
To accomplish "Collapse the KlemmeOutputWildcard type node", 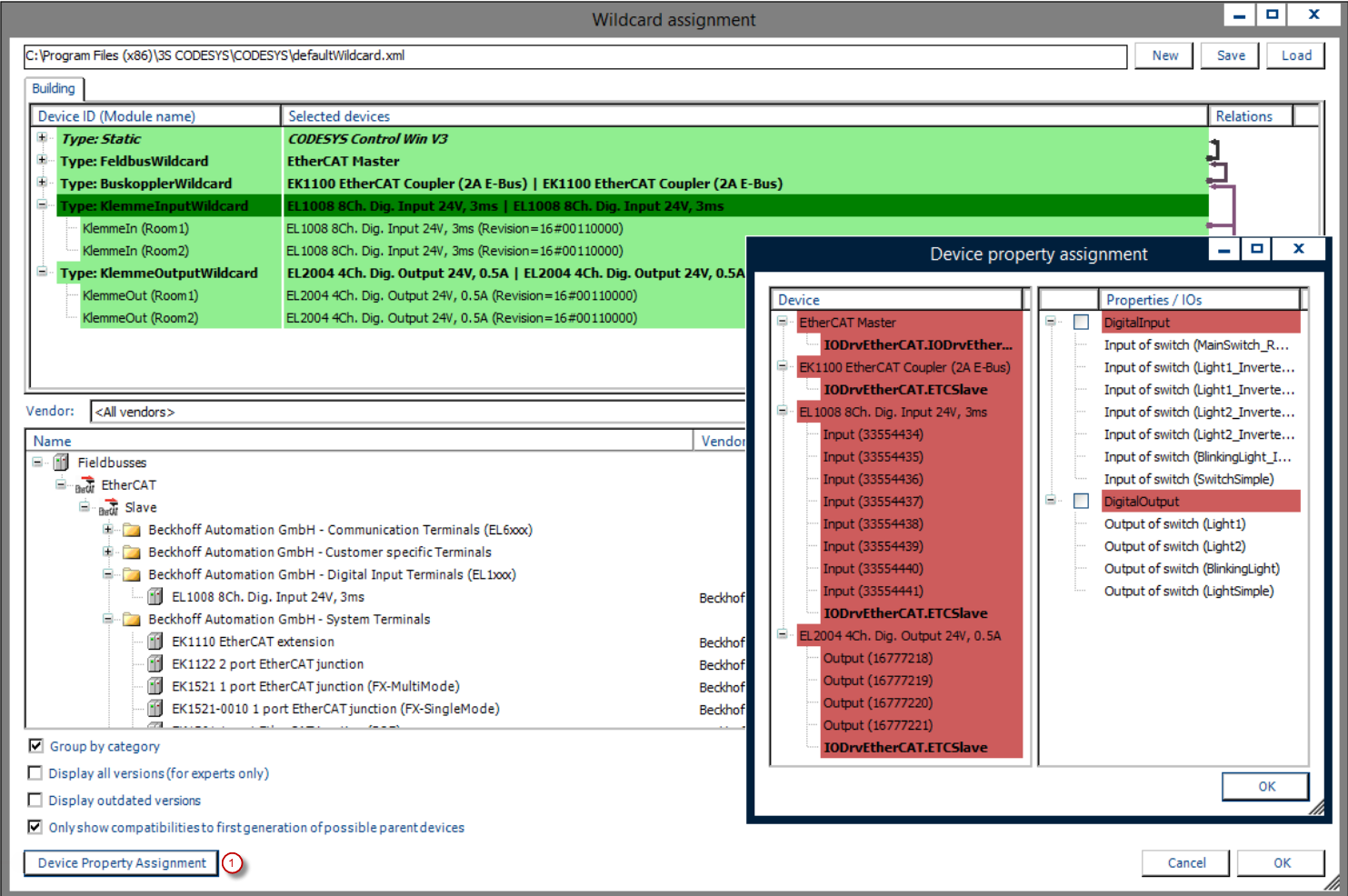I will 42,272.
